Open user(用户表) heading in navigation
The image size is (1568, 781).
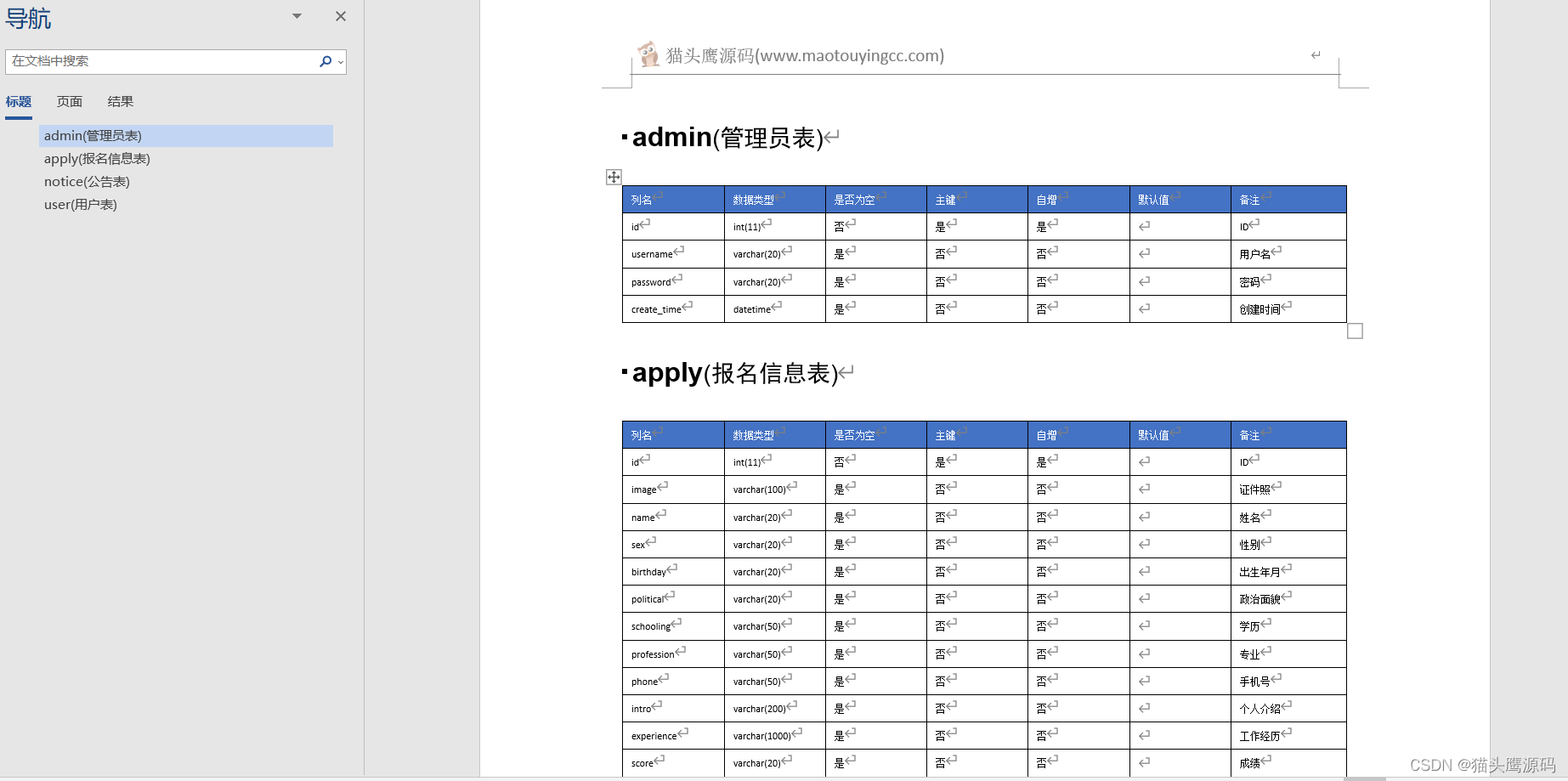[x=81, y=205]
